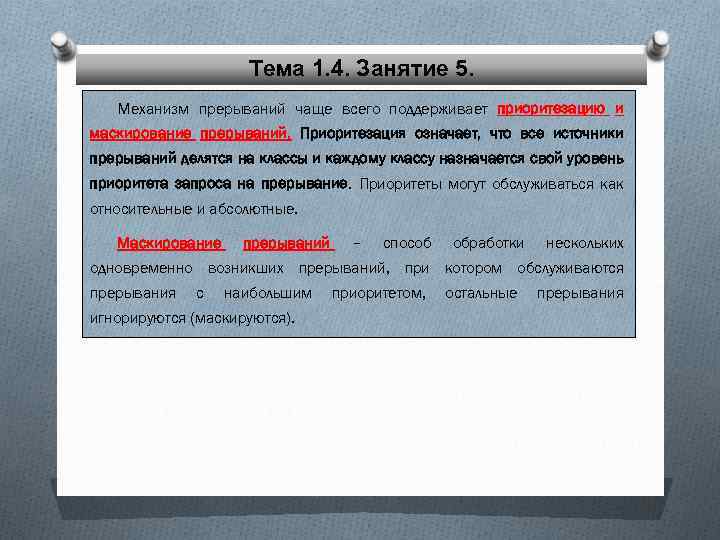Click the text 'игнорируются (маскируются).'
The image size is (720, 540).
[192, 318]
